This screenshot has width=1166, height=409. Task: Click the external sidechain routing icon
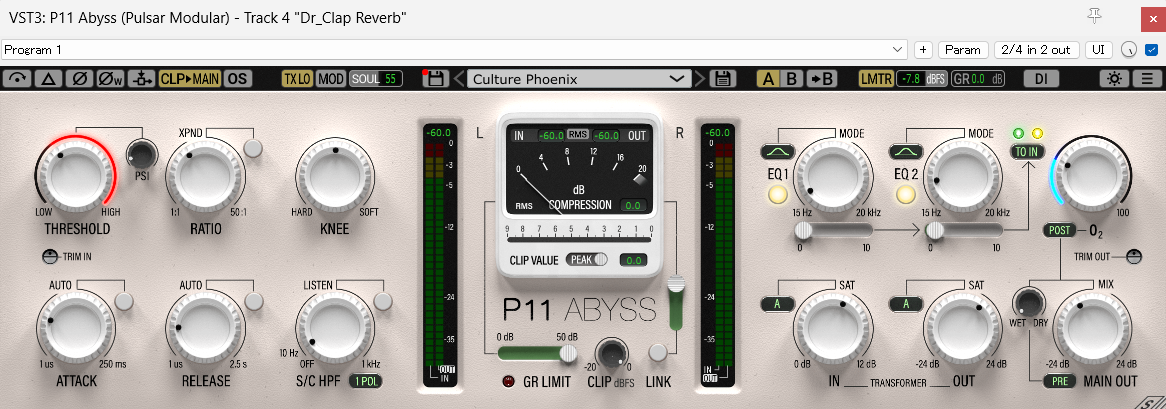click(141, 79)
